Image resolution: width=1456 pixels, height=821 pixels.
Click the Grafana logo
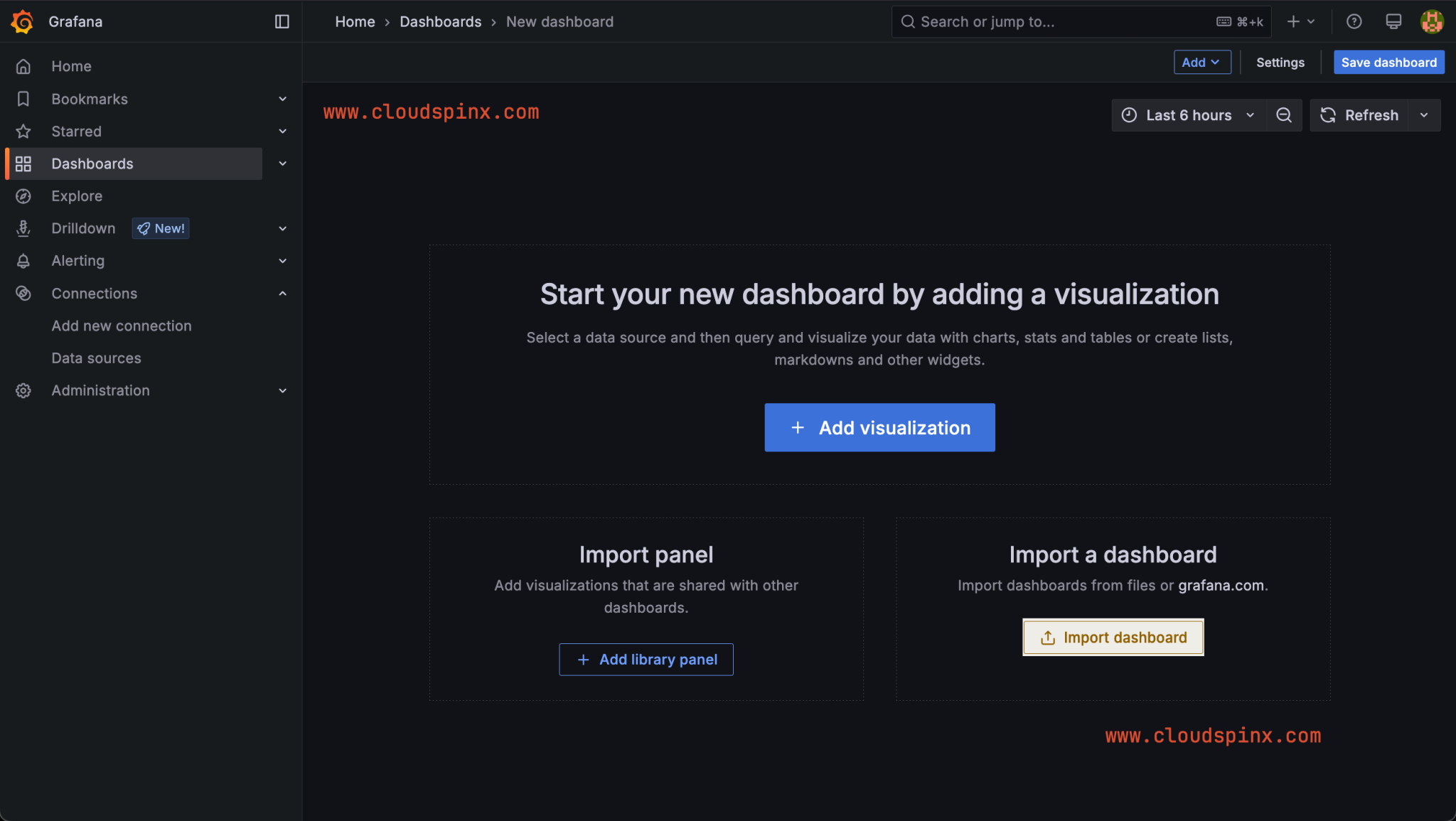[21, 21]
